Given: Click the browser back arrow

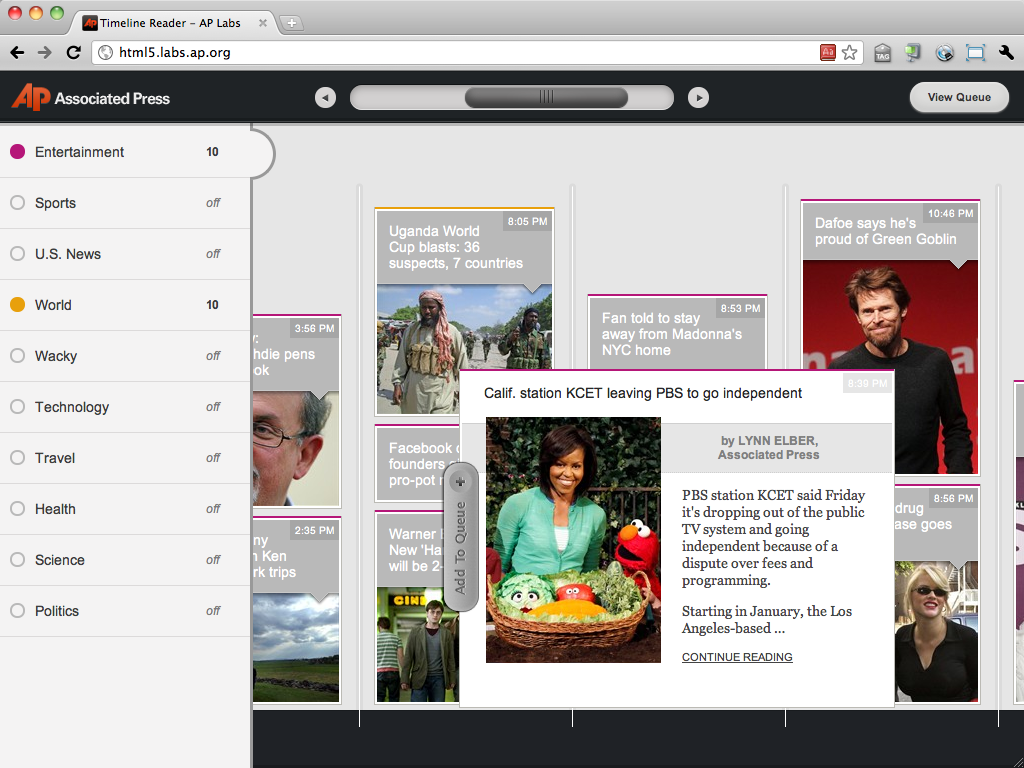Looking at the screenshot, I should point(18,53).
